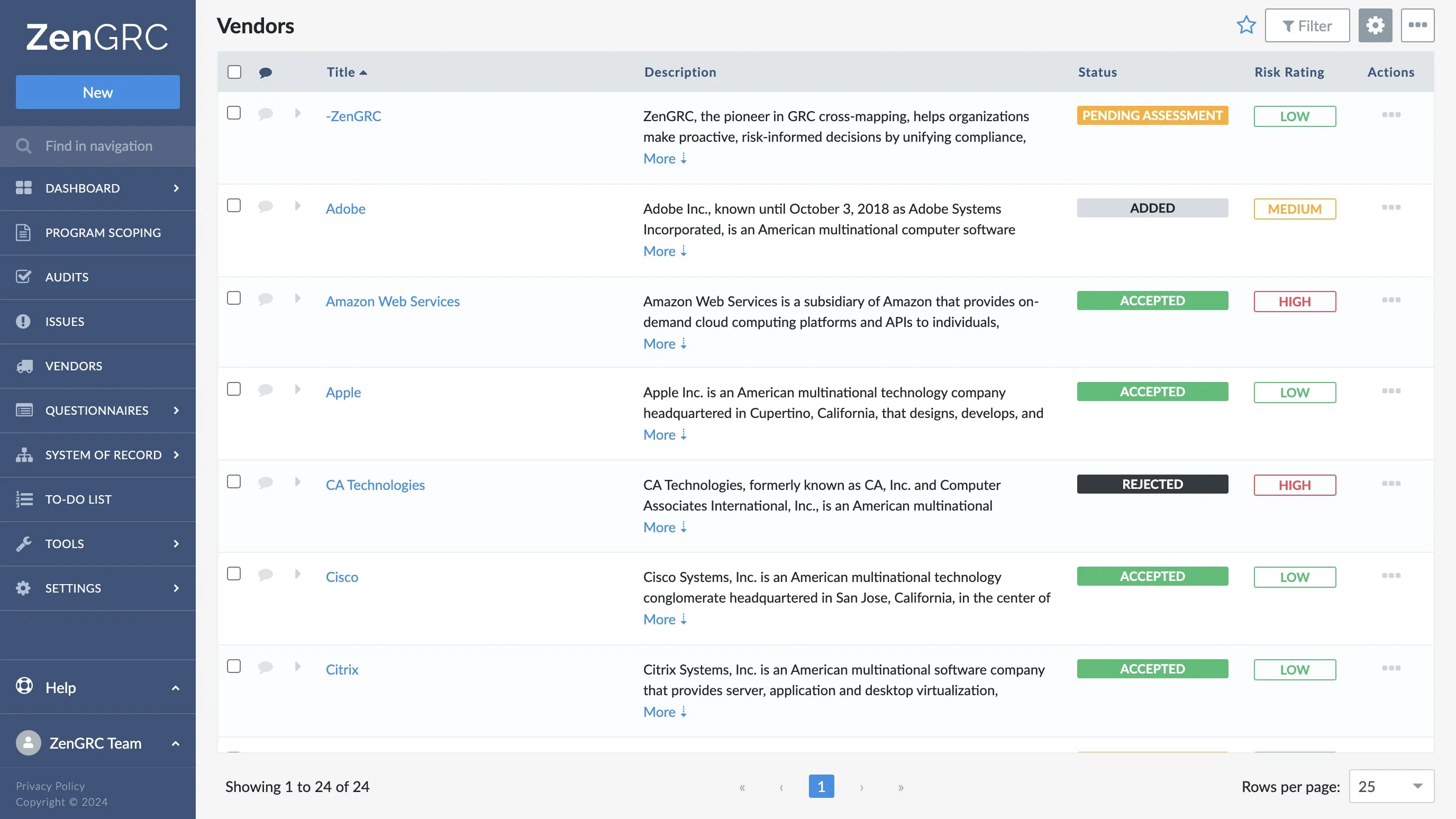Expand the Amazon Web Services row
Image resolution: width=1456 pixels, height=819 pixels.
298,298
